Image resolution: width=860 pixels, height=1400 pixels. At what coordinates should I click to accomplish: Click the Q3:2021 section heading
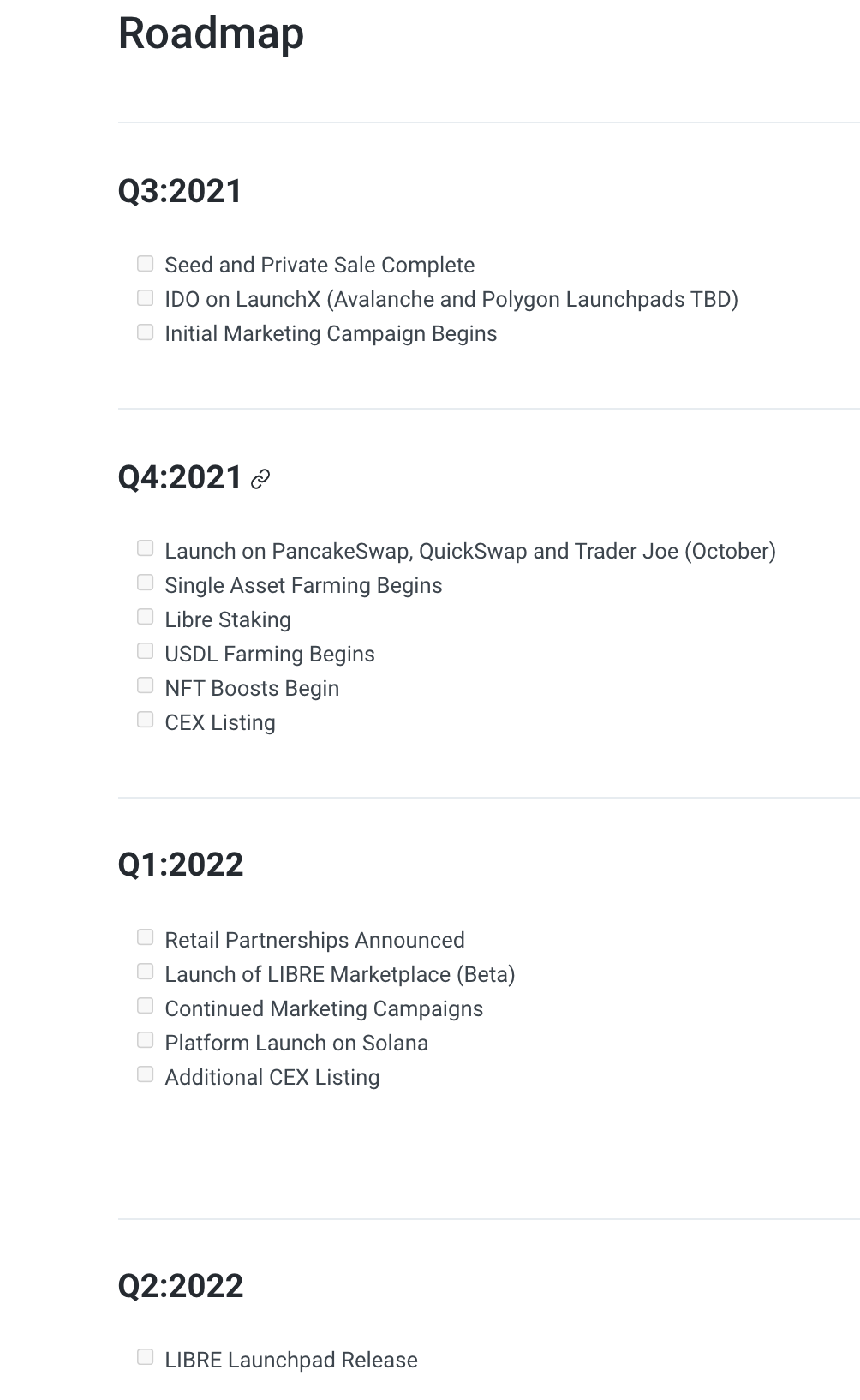[181, 191]
